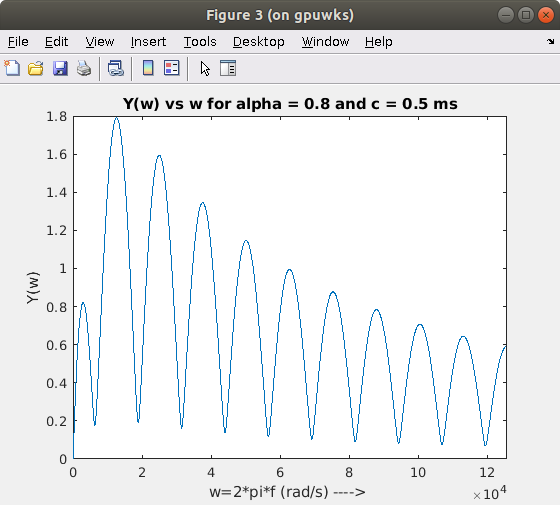Click the x-axis tick label 6

coord(280,472)
